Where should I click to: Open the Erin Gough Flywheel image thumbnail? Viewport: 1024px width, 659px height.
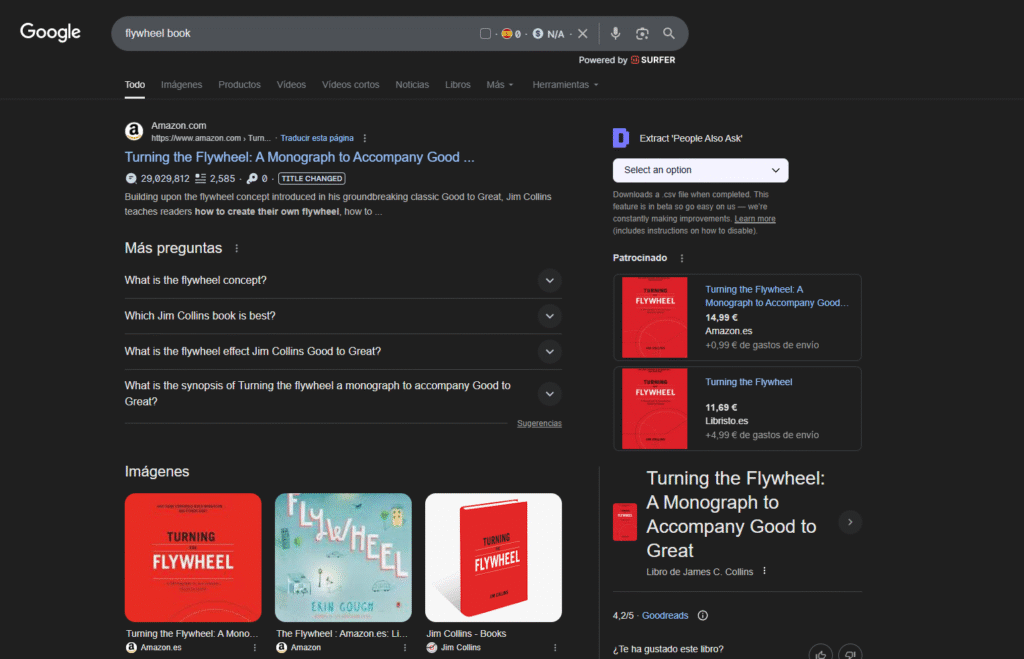point(343,557)
